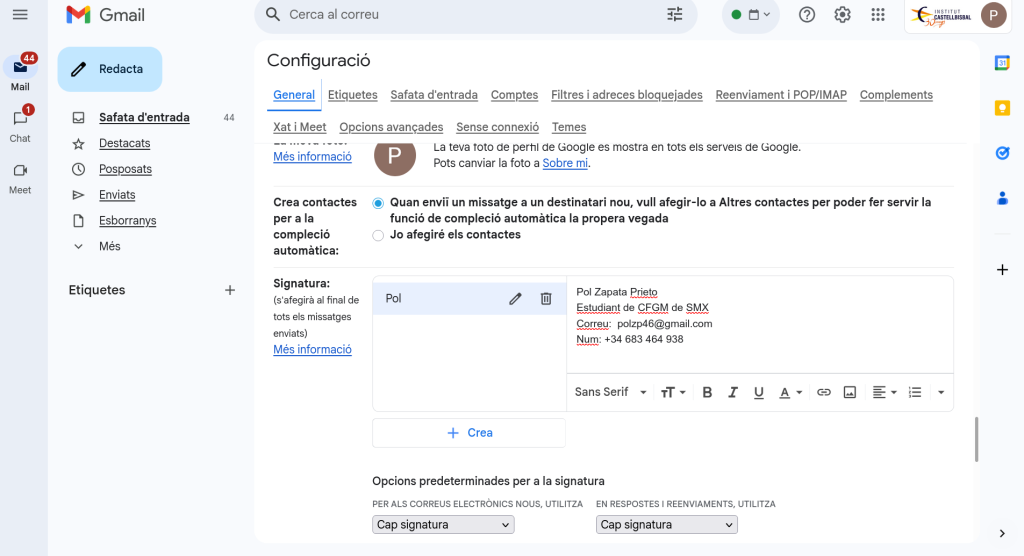
Task: Click the 'Crea' new signature button
Action: pyautogui.click(x=469, y=433)
